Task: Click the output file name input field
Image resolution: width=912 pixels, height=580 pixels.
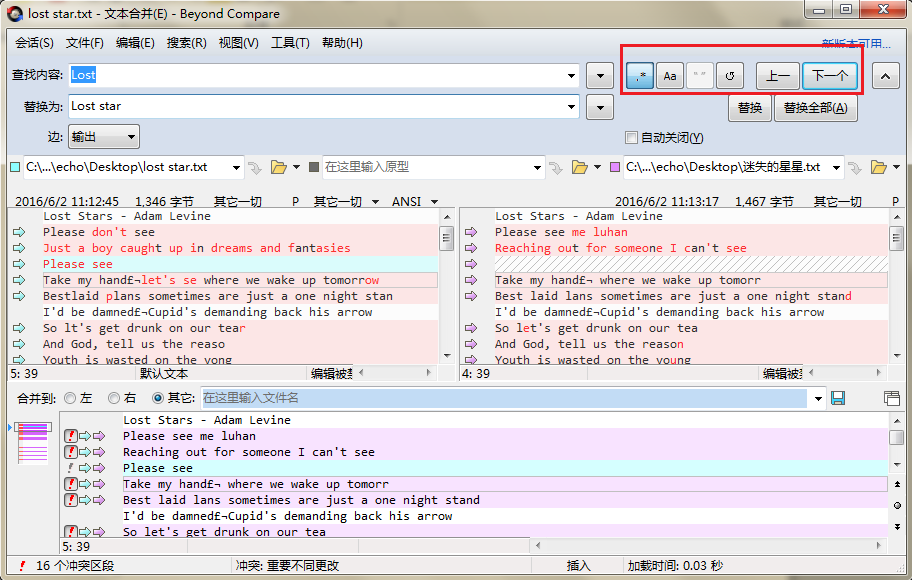Action: pos(504,398)
